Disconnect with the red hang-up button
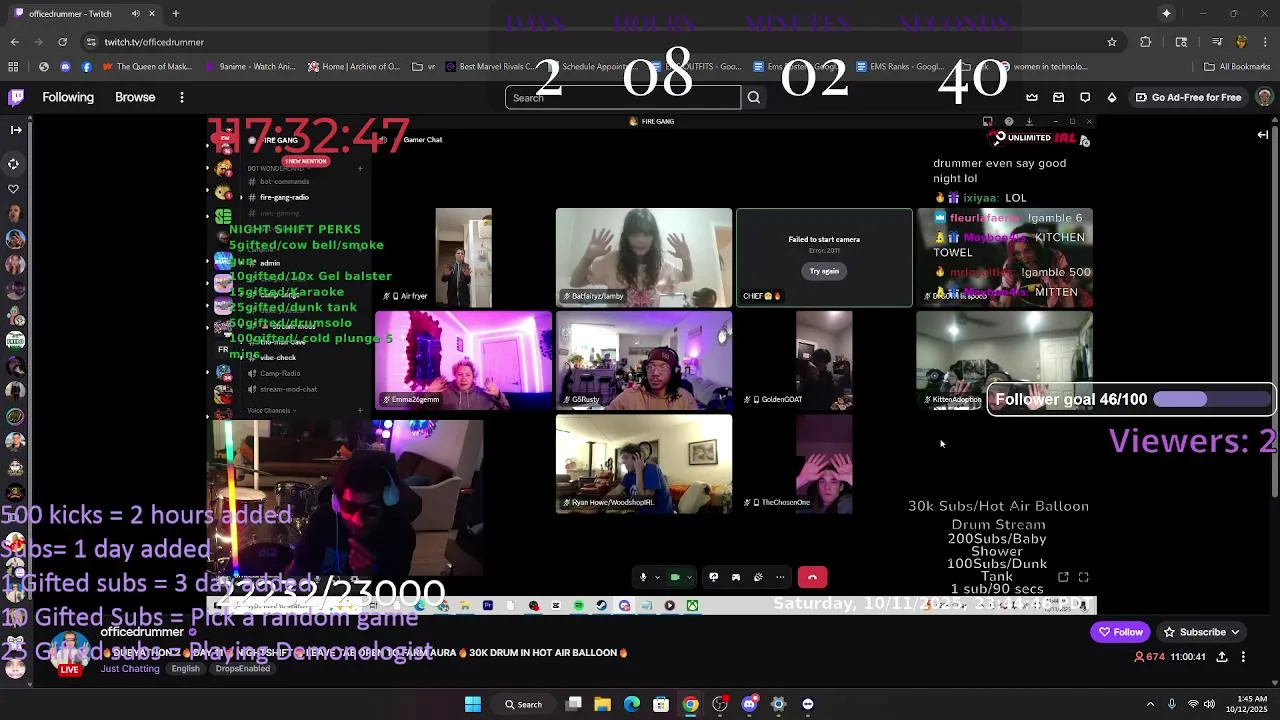1280x720 pixels. click(x=812, y=577)
